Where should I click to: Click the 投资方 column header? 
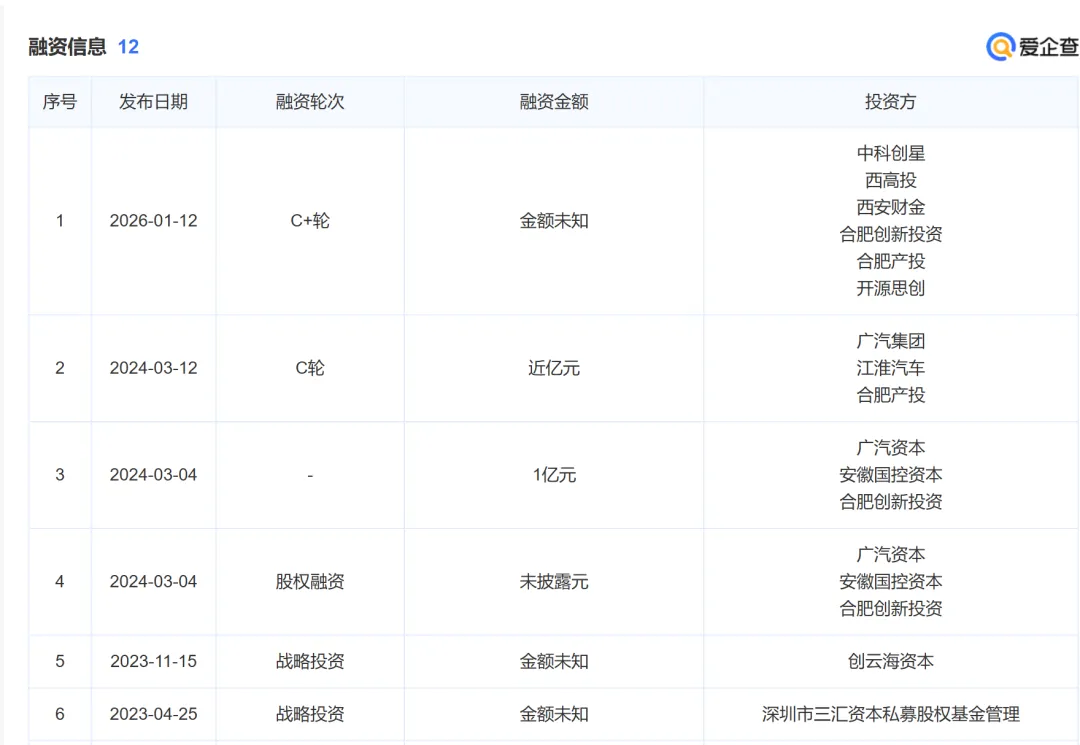(891, 102)
